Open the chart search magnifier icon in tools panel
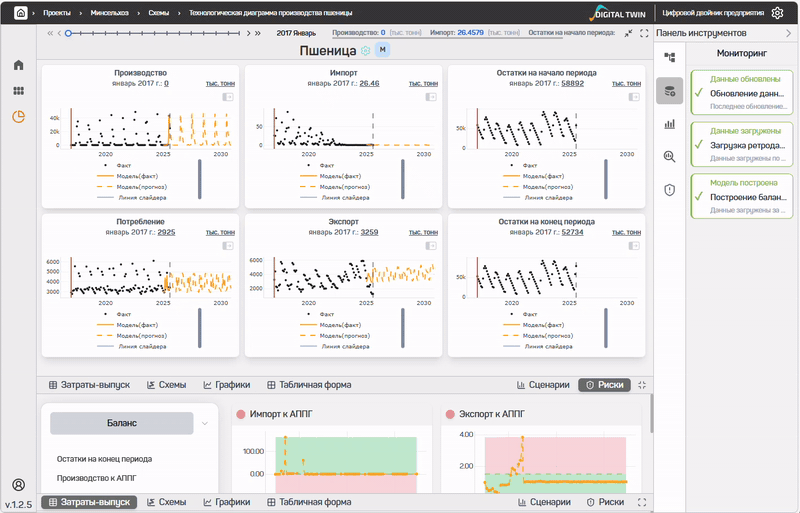The width and height of the screenshot is (800, 513). pos(670,157)
